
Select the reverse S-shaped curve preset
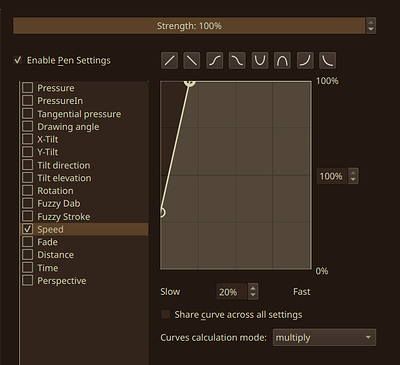237,61
